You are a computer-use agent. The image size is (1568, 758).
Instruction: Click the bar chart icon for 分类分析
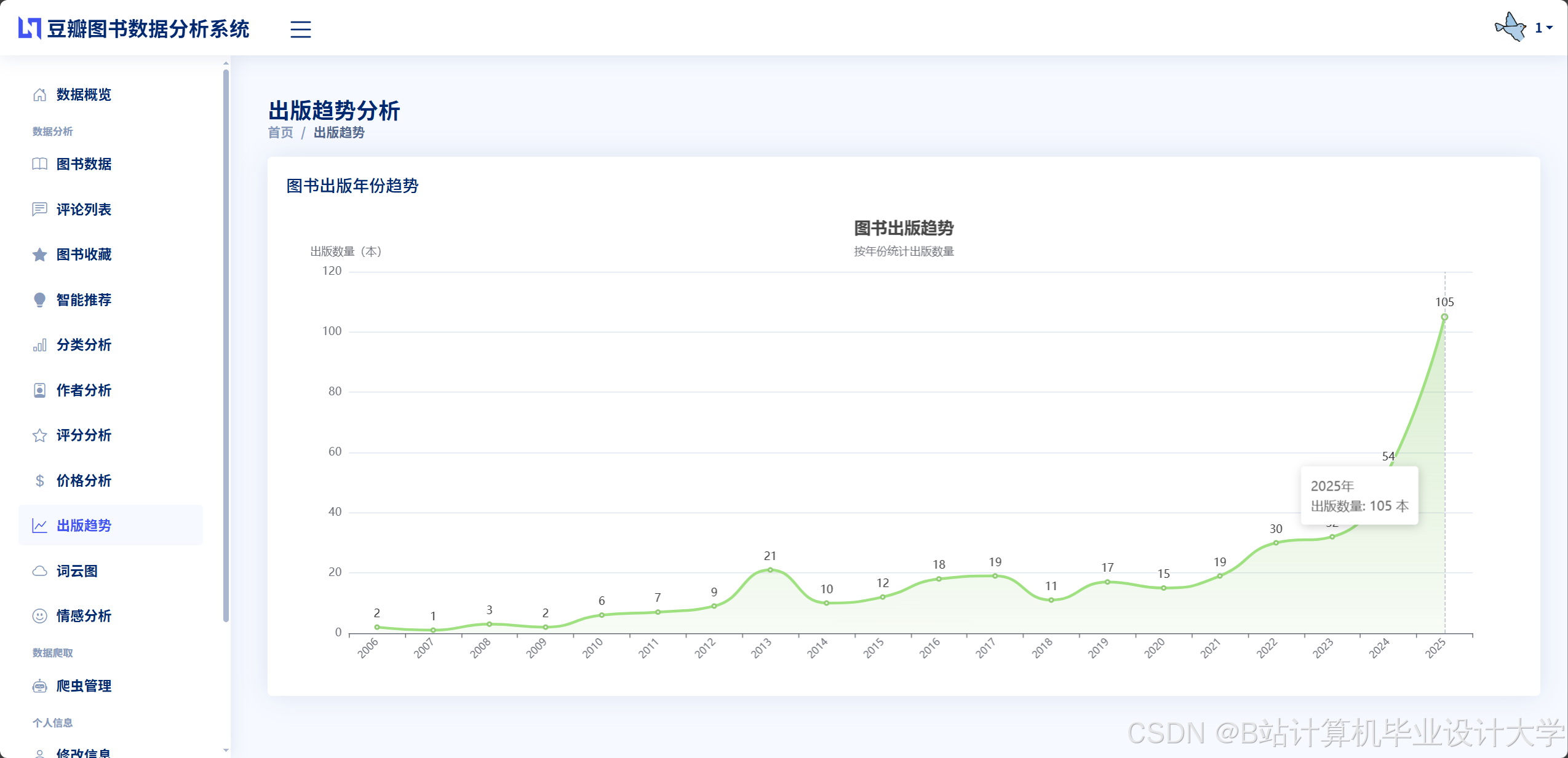39,345
